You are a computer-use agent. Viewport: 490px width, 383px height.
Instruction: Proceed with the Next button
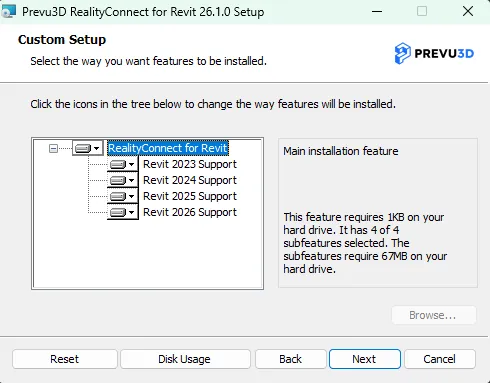(x=365, y=359)
